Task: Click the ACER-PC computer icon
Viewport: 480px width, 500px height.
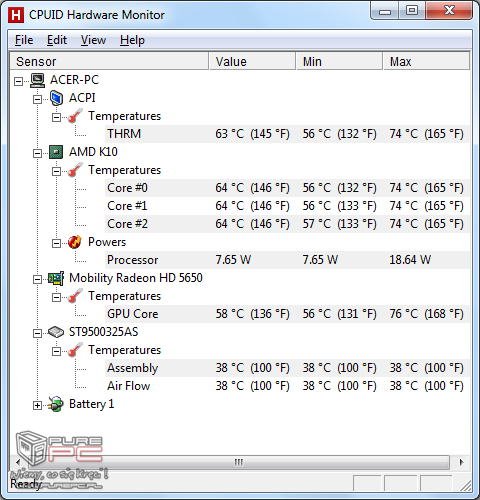Action: (x=37, y=80)
